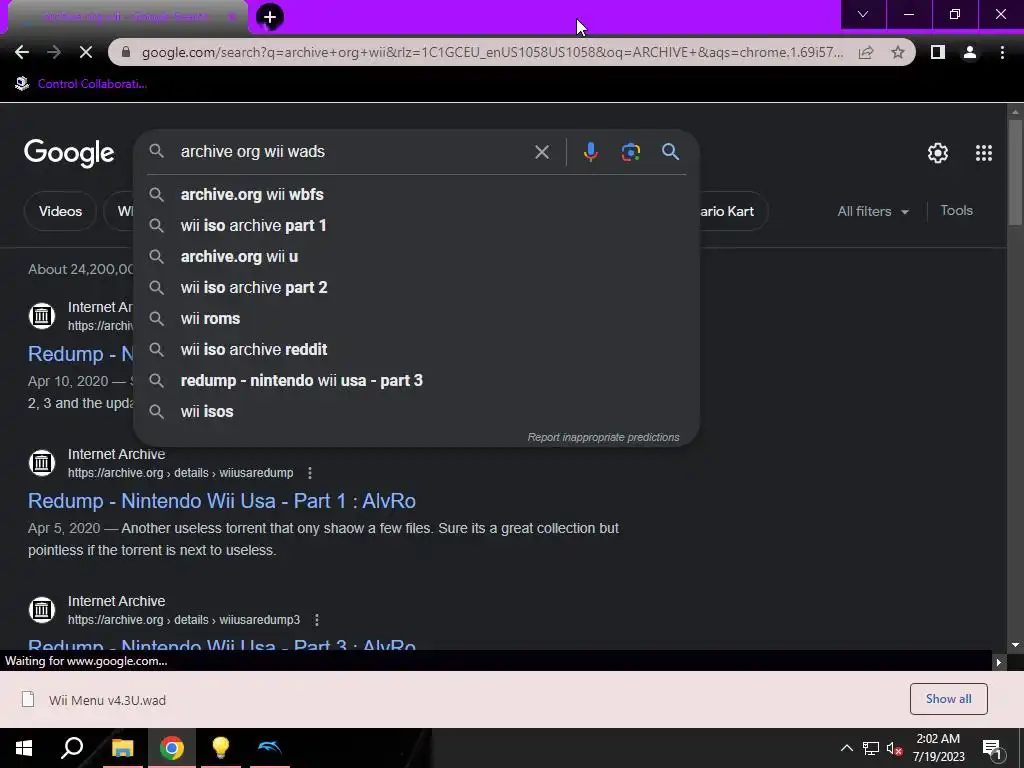
Task: Open Windows taskbar search
Action: 72,748
